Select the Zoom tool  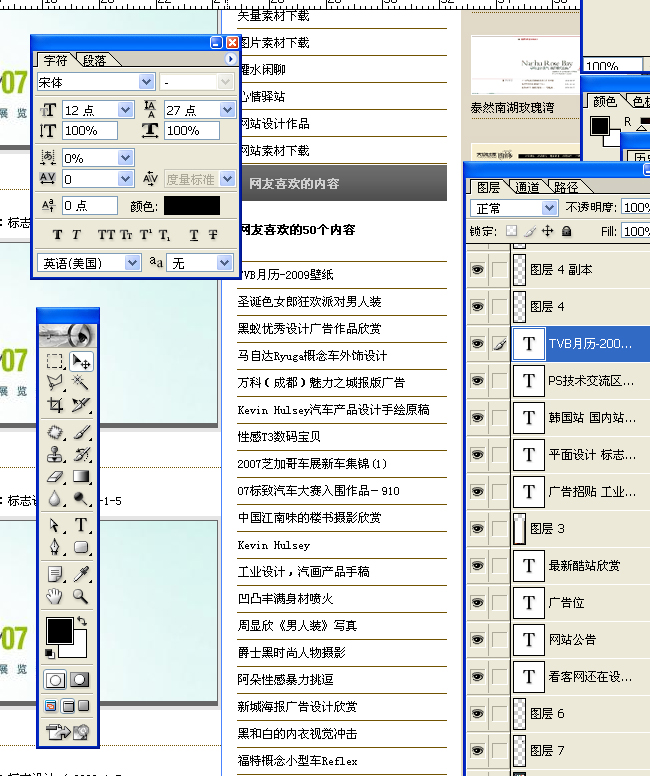coord(81,596)
